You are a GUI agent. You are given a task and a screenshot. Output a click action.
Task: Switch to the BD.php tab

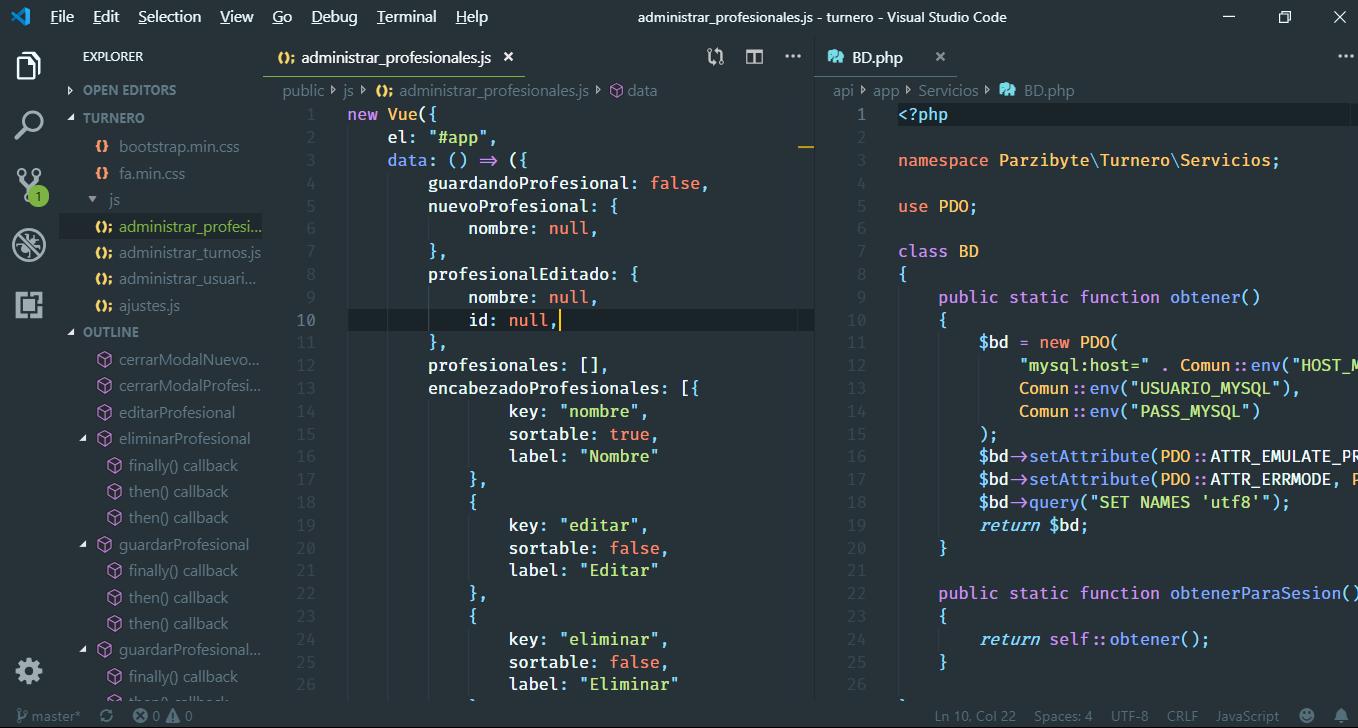[x=888, y=57]
